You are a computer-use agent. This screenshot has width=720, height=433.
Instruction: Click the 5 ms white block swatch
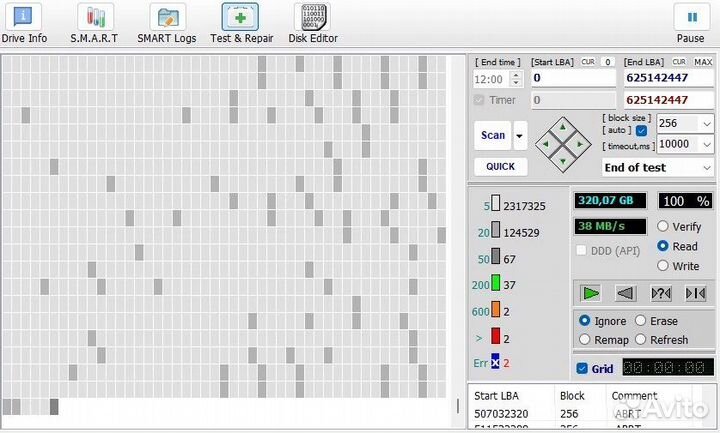pyautogui.click(x=495, y=203)
